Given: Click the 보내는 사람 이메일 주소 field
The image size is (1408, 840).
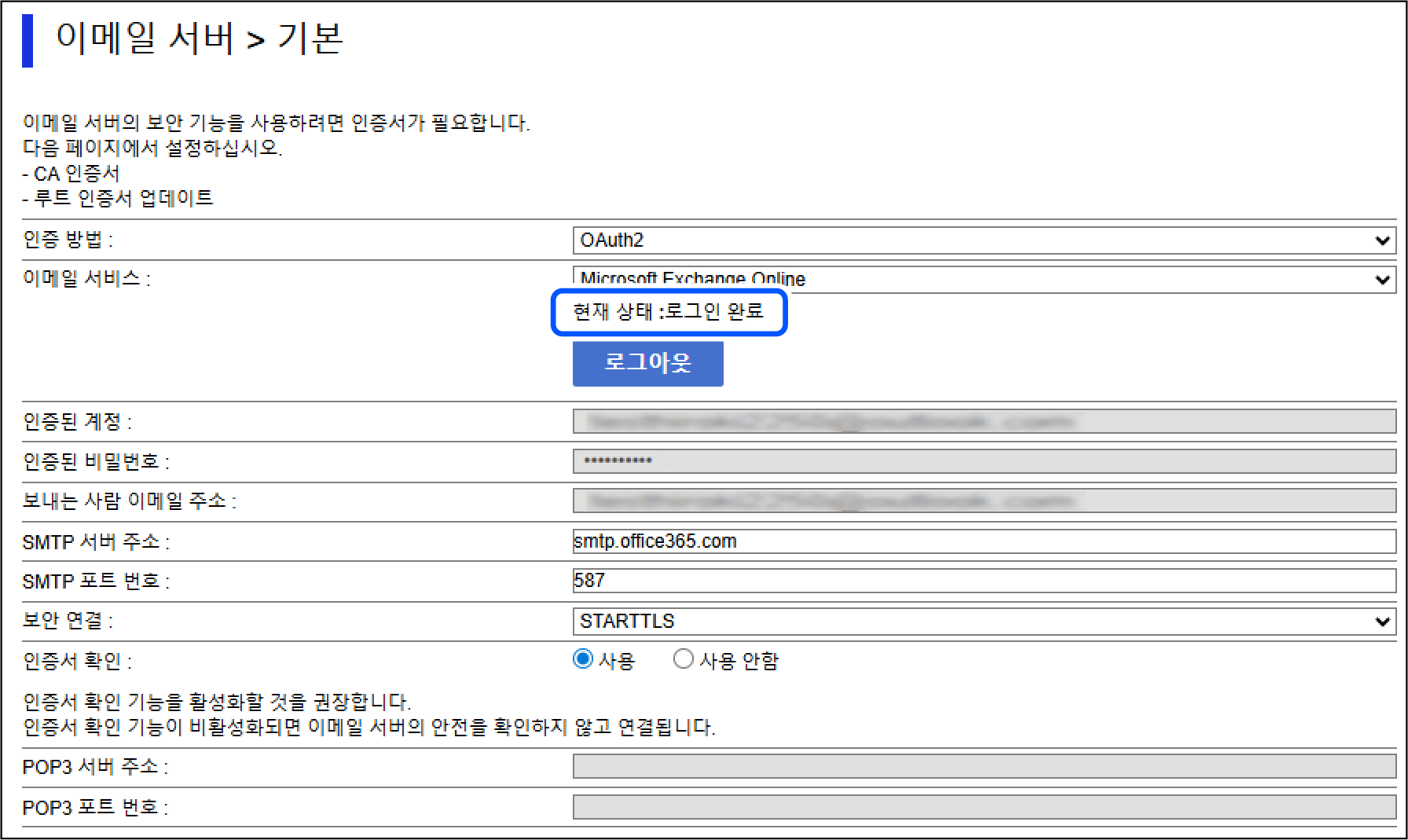Looking at the screenshot, I should point(983,501).
